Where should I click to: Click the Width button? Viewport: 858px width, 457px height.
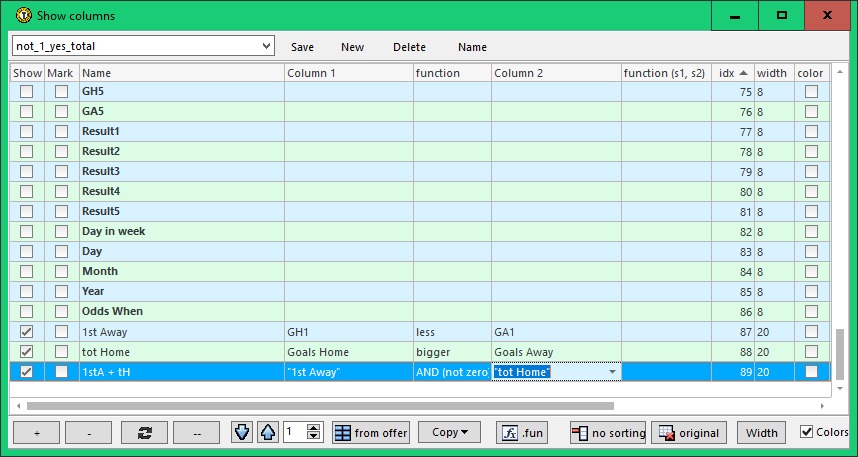click(761, 433)
